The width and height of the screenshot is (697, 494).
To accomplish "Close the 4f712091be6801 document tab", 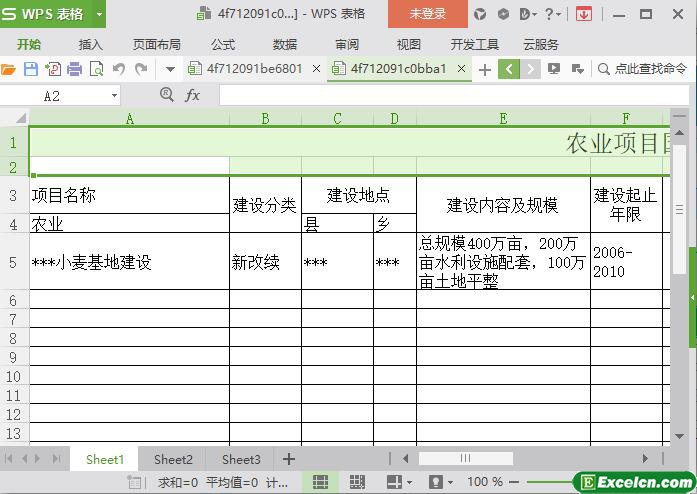I will [x=316, y=68].
